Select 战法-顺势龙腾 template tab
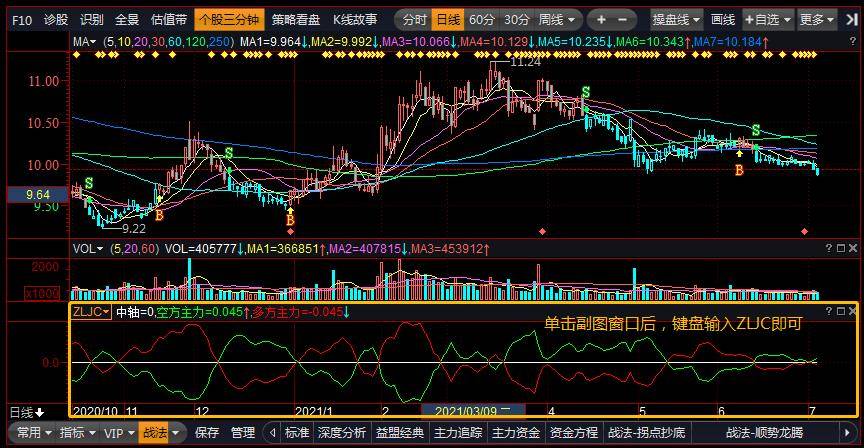The height and width of the screenshot is (448, 864). tap(764, 433)
